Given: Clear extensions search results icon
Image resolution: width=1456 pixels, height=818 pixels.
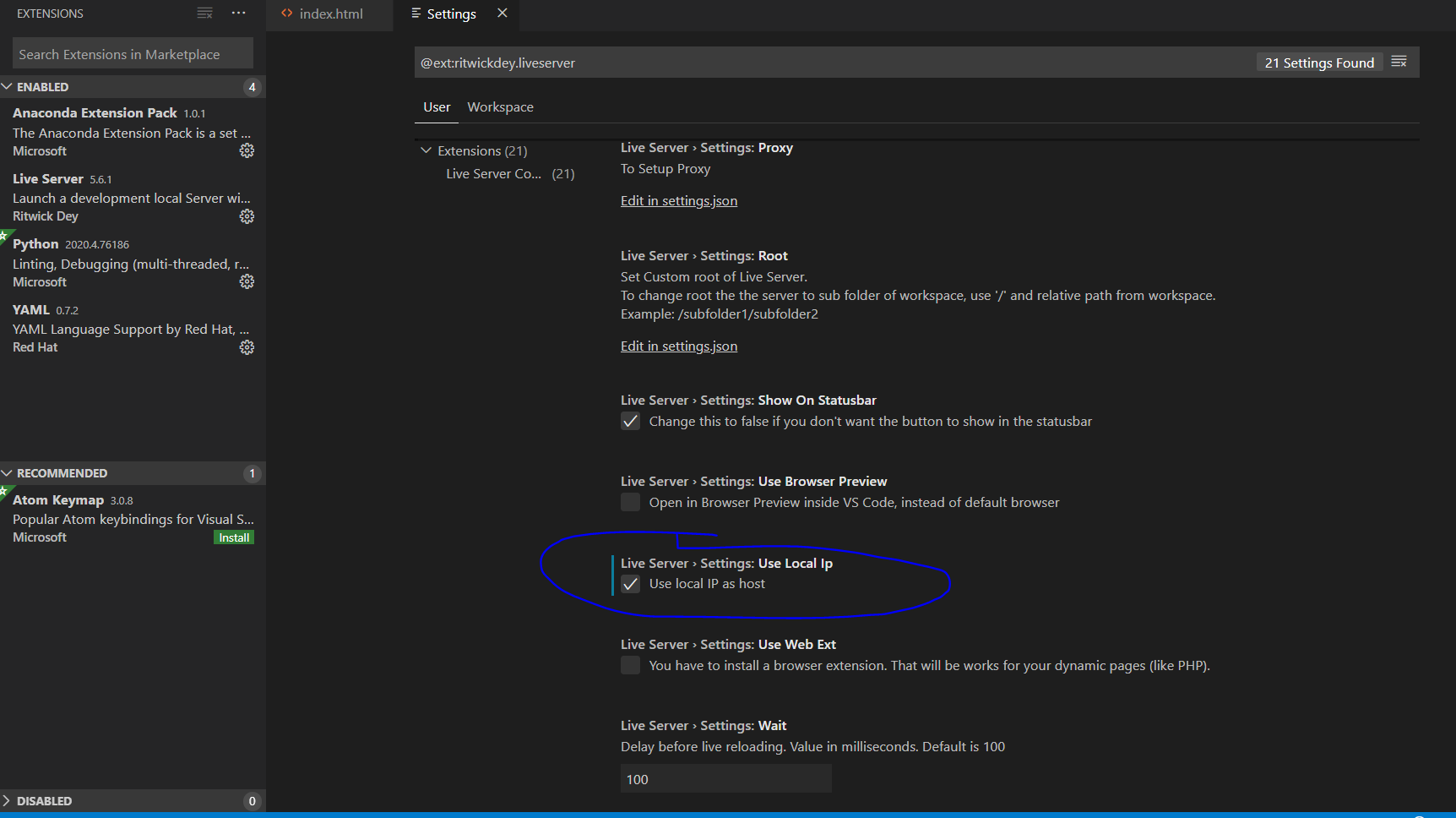Looking at the screenshot, I should tap(204, 14).
